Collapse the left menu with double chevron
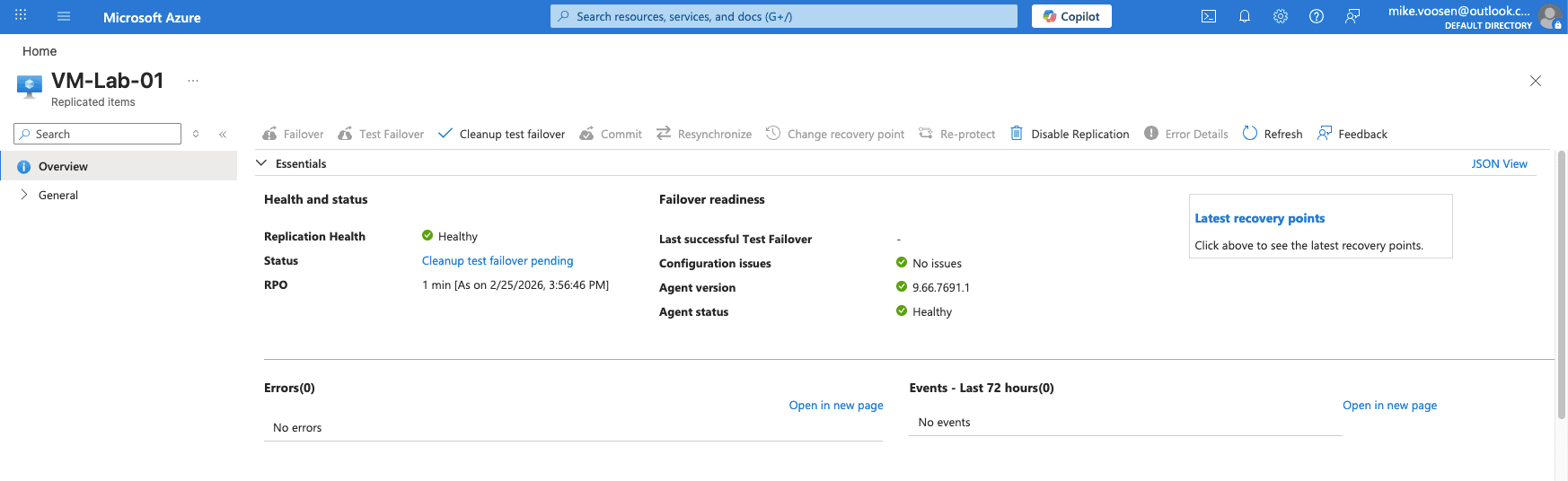This screenshot has height=481, width=1568. coord(223,134)
